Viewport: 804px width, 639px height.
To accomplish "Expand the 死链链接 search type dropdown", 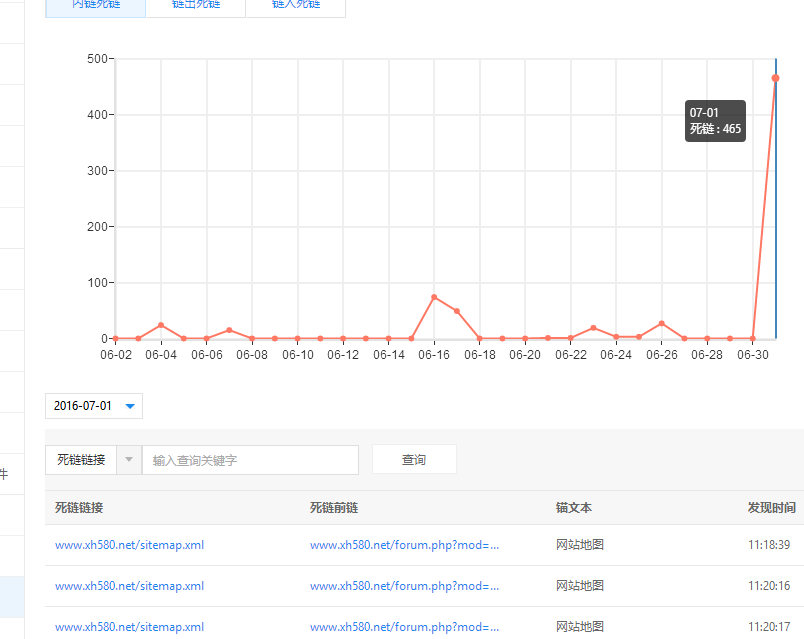I will [130, 460].
